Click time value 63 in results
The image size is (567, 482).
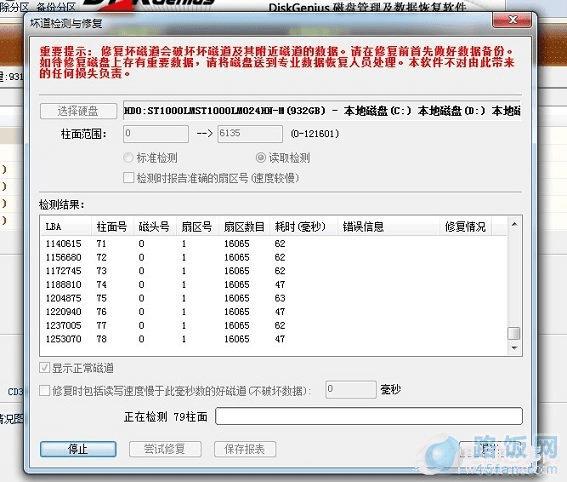coord(280,298)
